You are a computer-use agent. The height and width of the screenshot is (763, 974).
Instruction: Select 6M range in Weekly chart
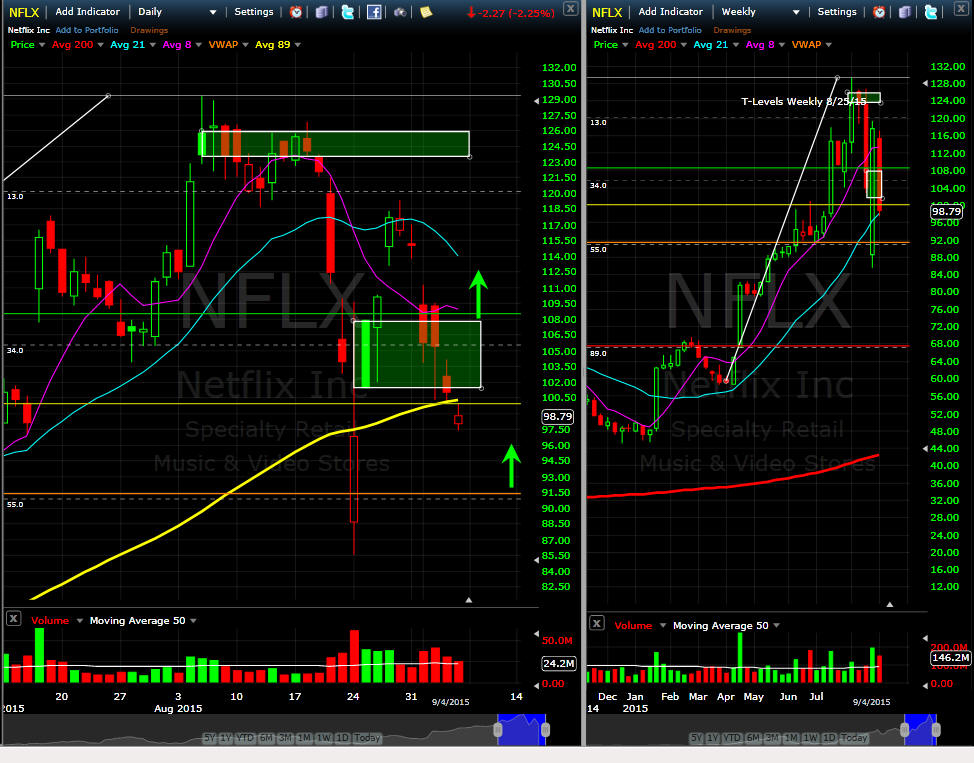(x=753, y=738)
